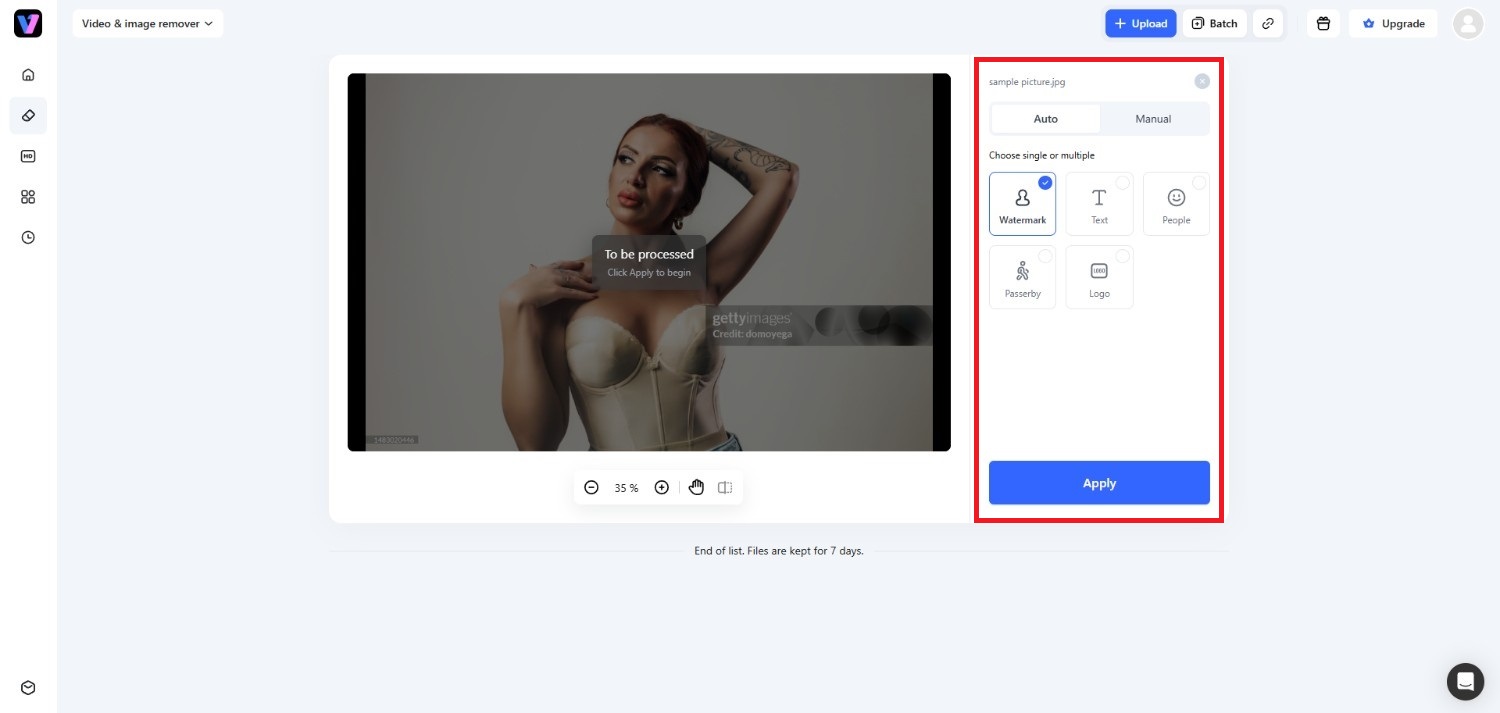The width and height of the screenshot is (1500, 713).
Task: Select the Passerby removal option
Action: point(1022,277)
